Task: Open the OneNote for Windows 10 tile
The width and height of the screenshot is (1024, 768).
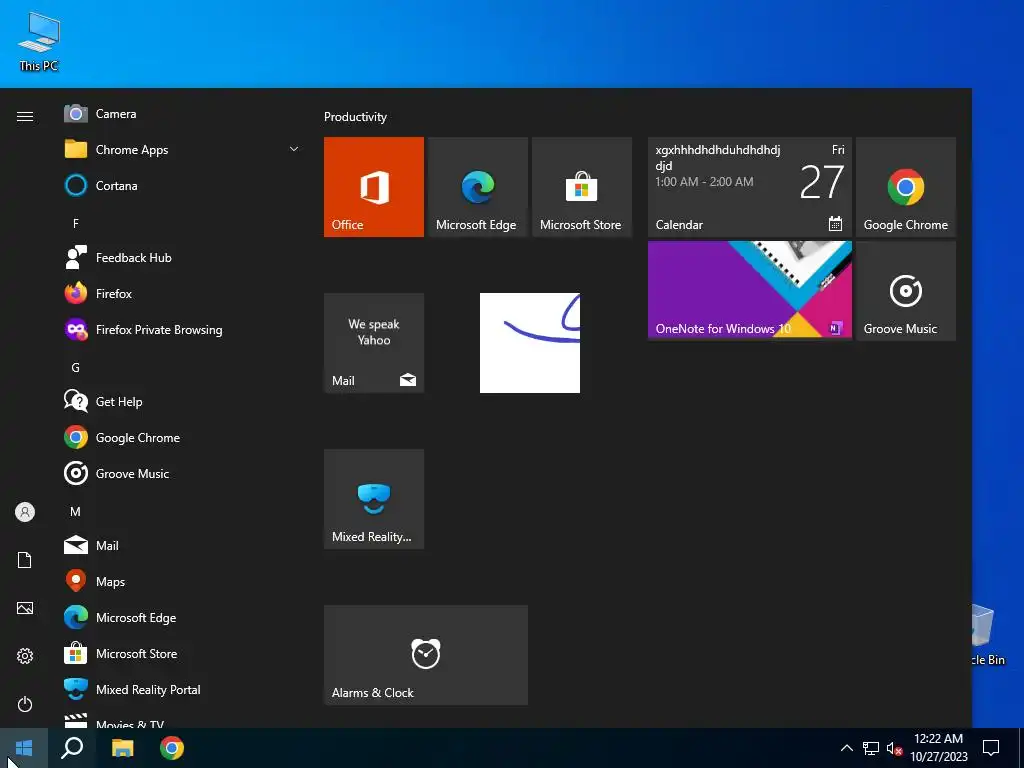Action: click(750, 291)
